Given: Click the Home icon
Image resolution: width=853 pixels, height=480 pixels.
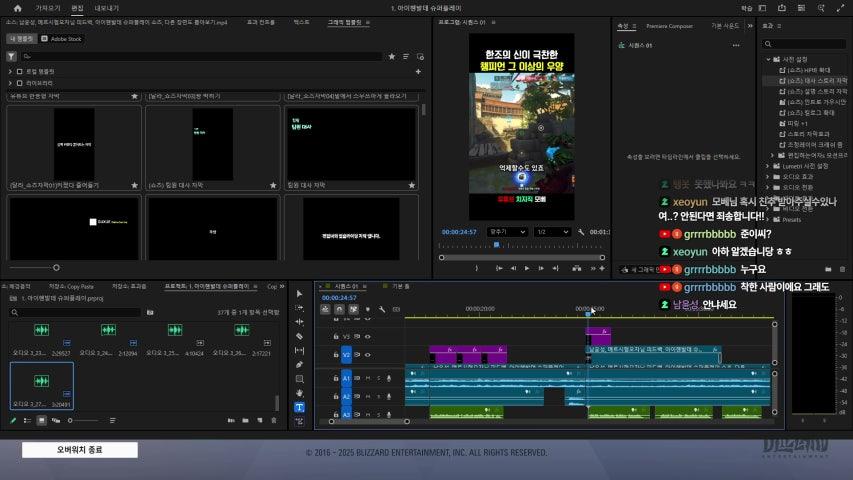Looking at the screenshot, I should point(17,7).
